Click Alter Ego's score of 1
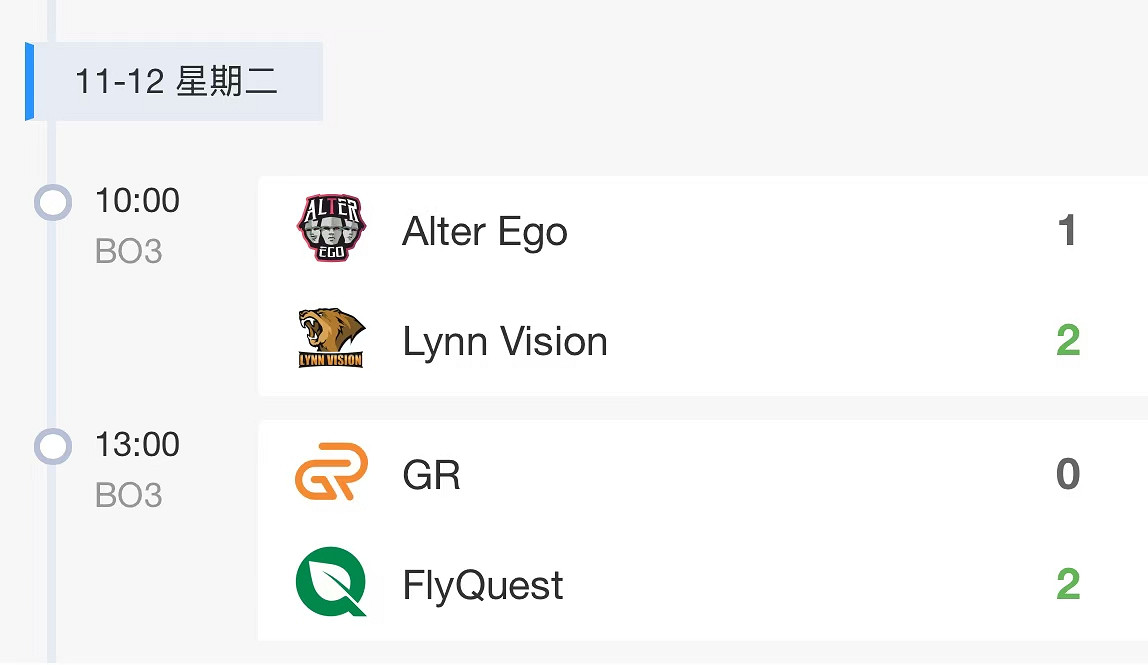The height and width of the screenshot is (665, 1148). [x=1067, y=231]
